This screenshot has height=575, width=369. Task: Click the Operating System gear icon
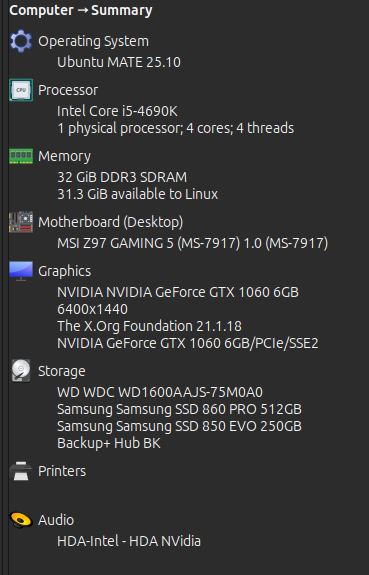21,41
